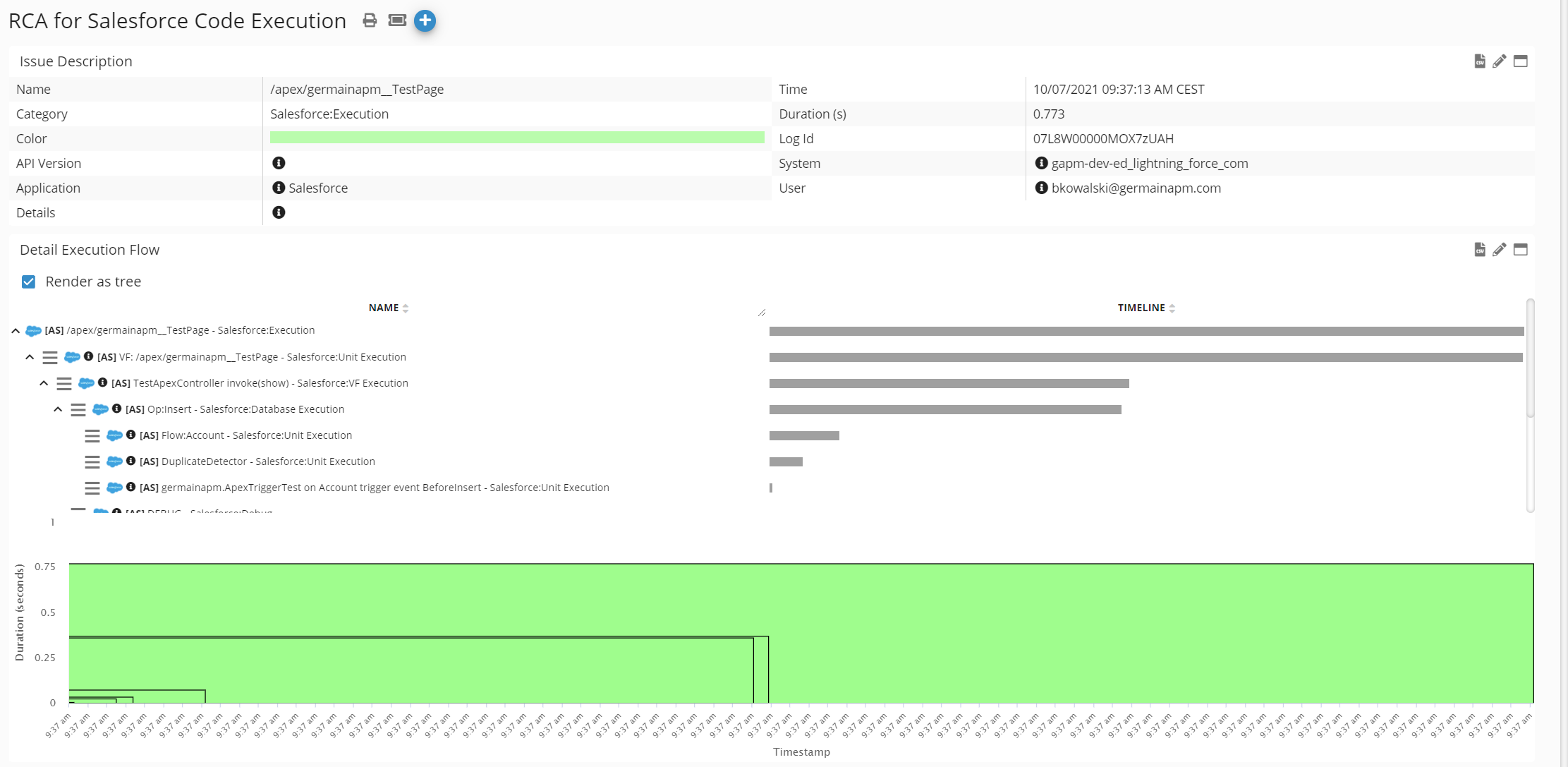Screen dimensions: 1568x767
Task: Open bkowalski@germainapm.com user link
Action: pyautogui.click(x=1136, y=188)
